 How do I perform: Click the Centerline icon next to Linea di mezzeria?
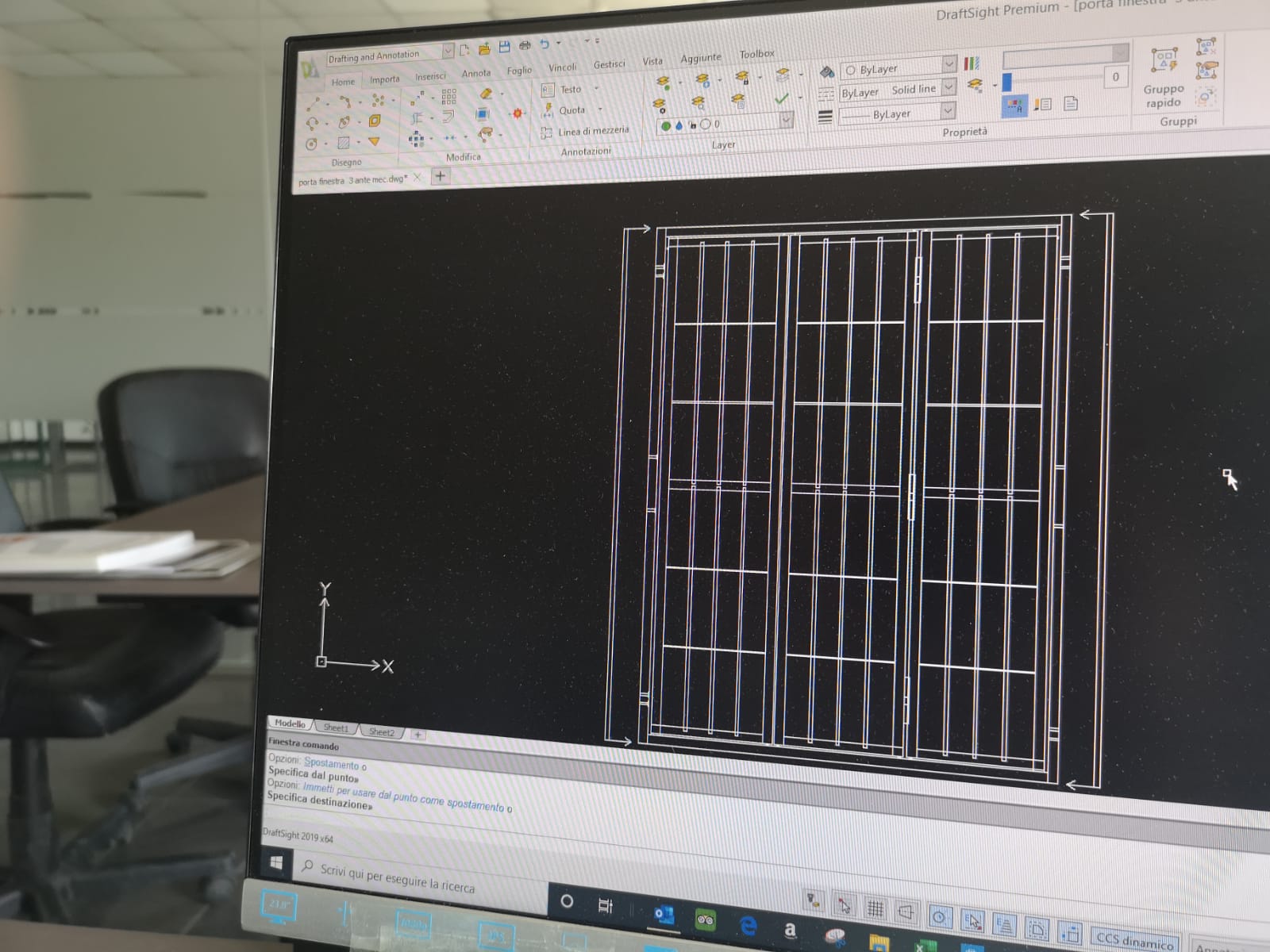point(546,134)
